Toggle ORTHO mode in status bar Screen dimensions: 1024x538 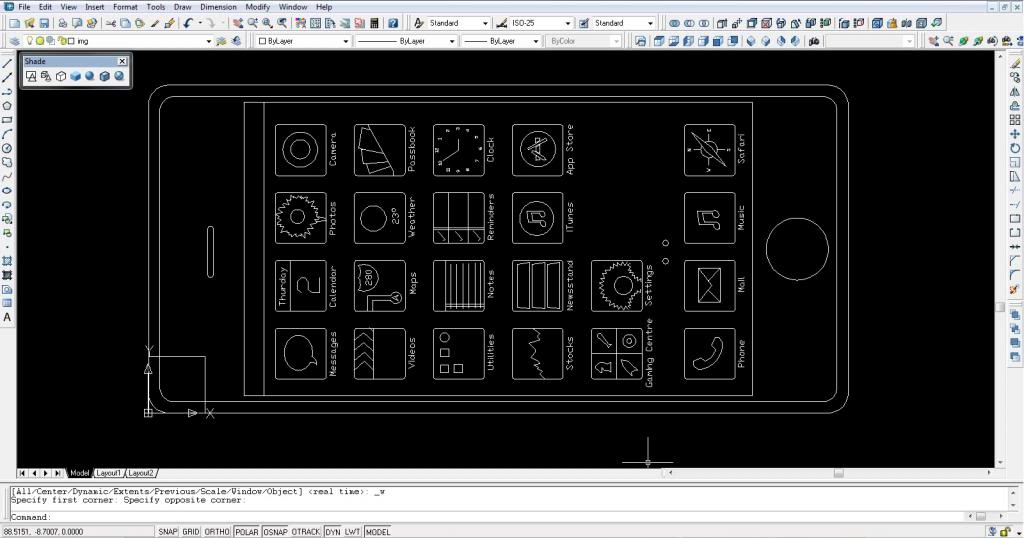[217, 532]
